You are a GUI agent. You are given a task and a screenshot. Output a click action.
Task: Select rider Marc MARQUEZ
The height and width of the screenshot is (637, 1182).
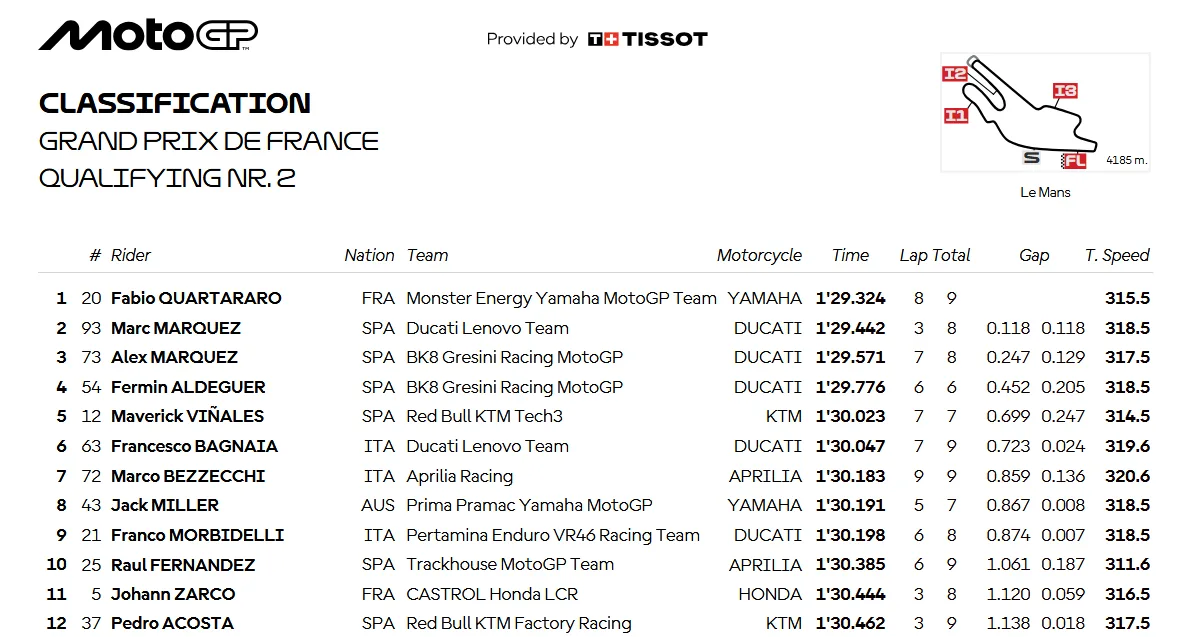tap(176, 329)
